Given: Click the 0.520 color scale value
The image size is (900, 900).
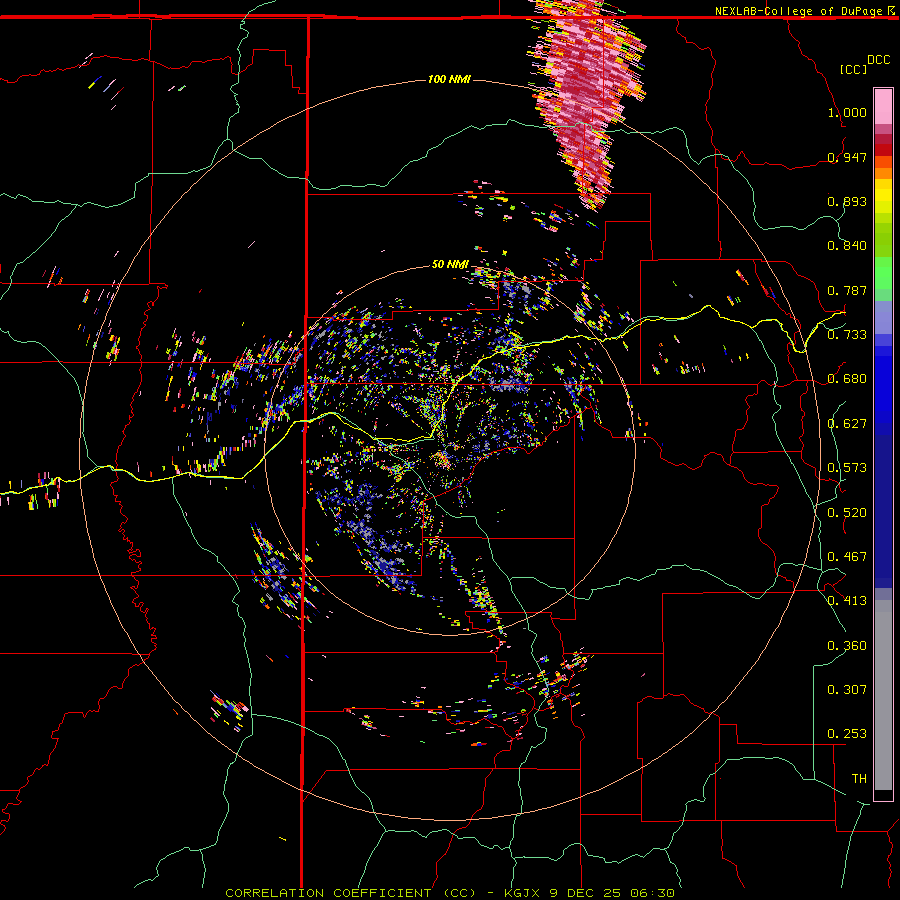Looking at the screenshot, I should pos(847,513).
